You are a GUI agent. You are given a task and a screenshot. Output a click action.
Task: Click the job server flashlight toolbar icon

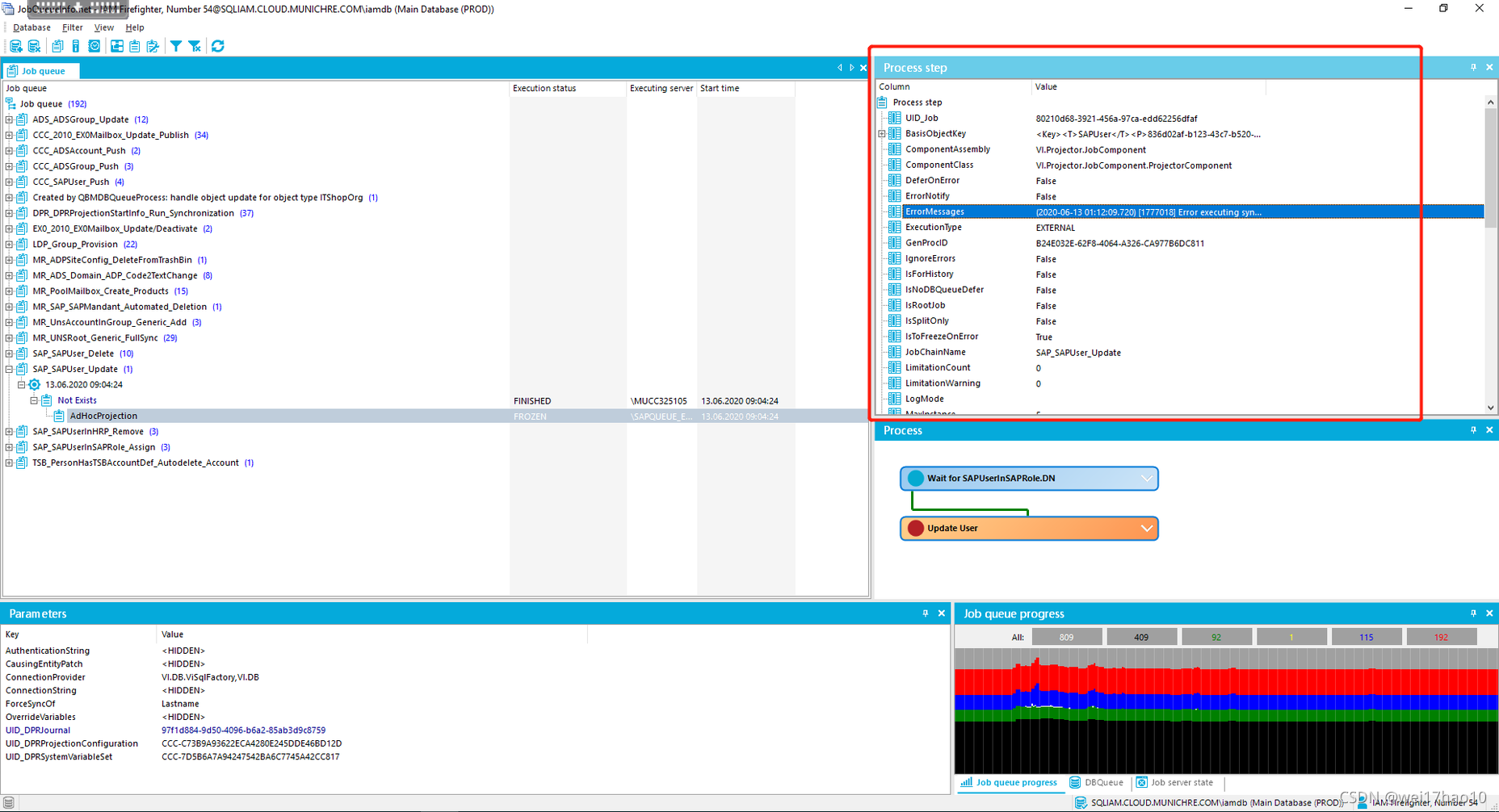76,46
